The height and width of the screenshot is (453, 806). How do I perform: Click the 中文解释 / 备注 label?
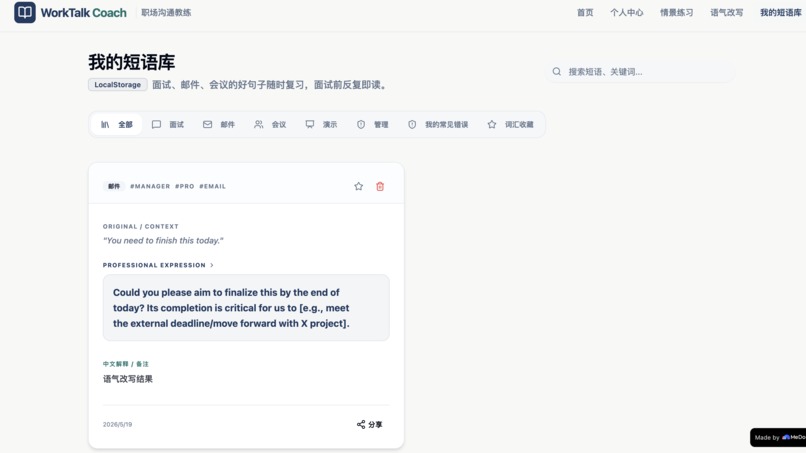pos(126,364)
